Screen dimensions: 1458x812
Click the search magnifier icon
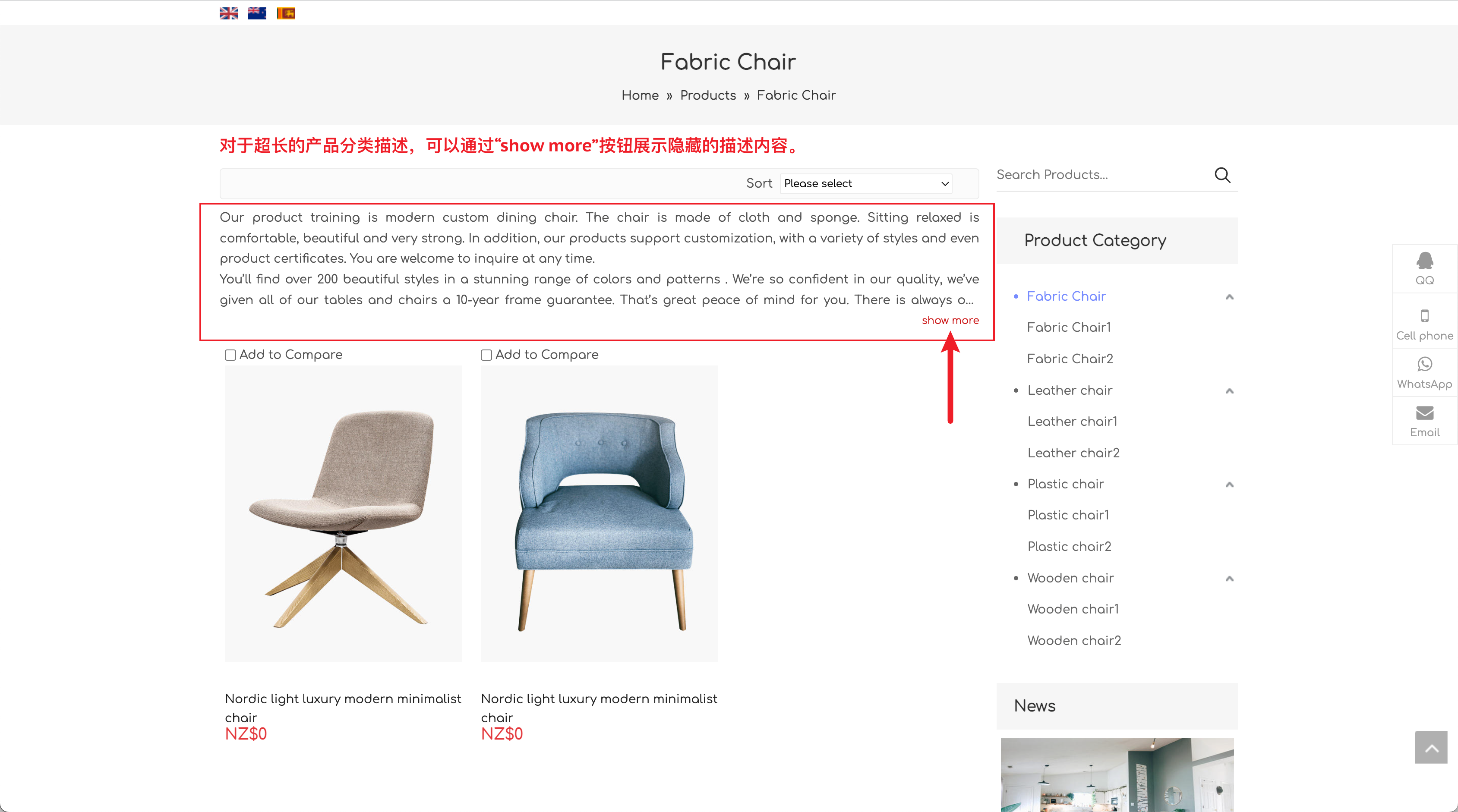tap(1222, 175)
